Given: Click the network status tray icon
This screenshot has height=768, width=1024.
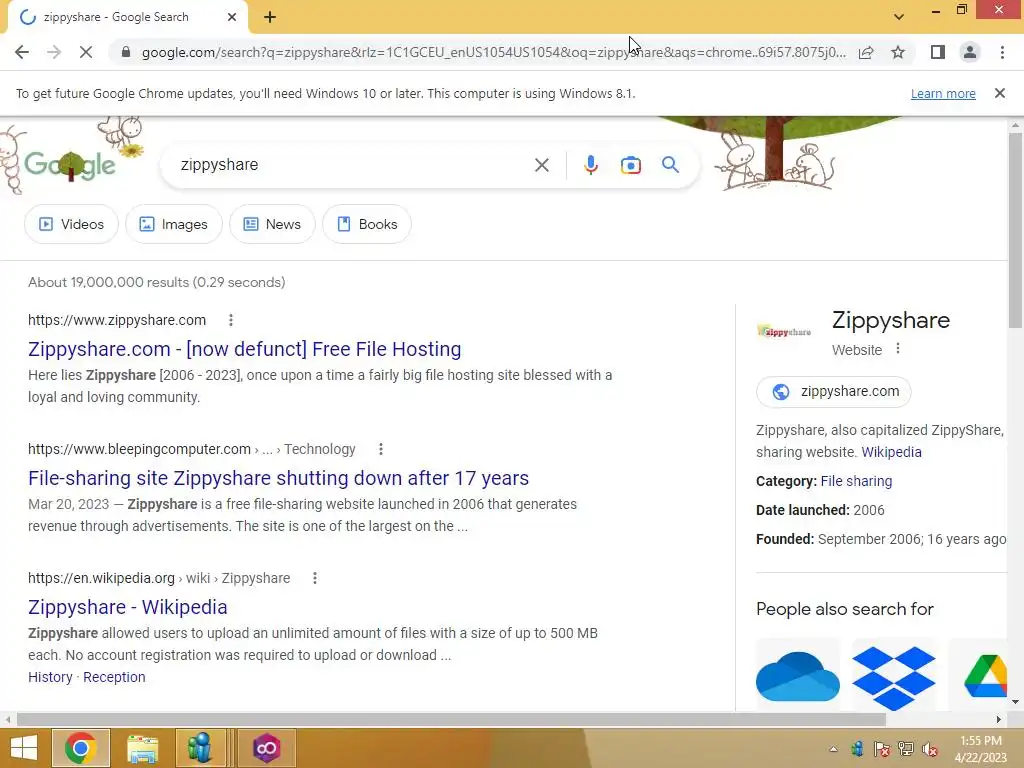Looking at the screenshot, I should coord(906,749).
